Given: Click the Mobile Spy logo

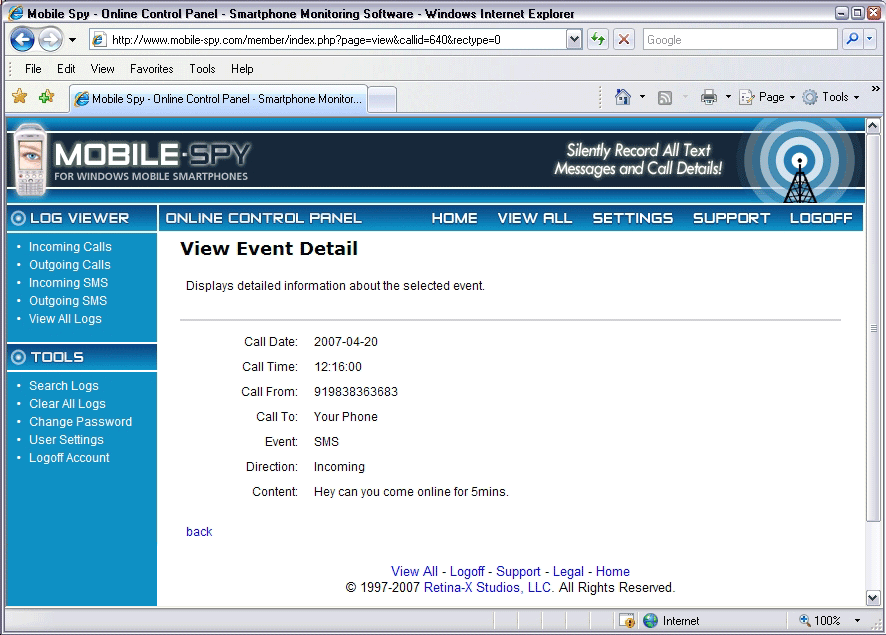Looking at the screenshot, I should click(133, 160).
